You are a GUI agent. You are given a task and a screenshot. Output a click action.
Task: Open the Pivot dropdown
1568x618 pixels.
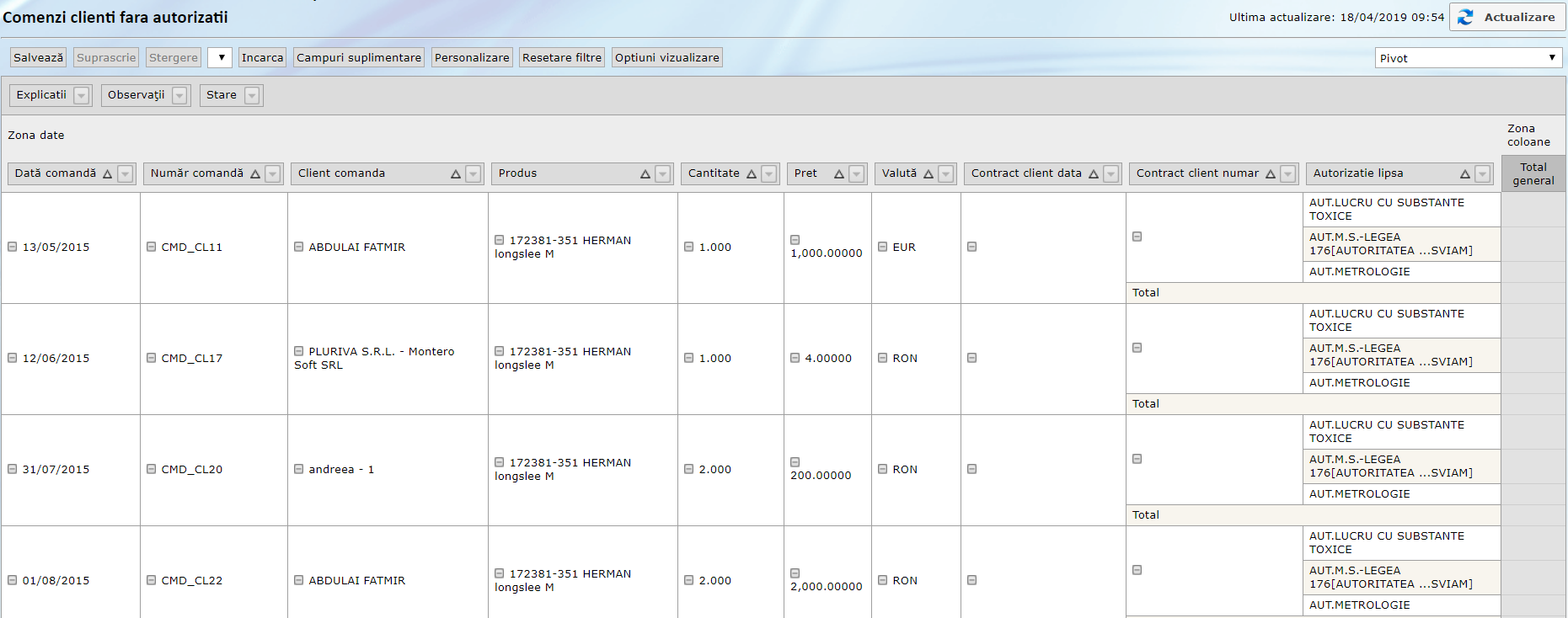point(1468,58)
